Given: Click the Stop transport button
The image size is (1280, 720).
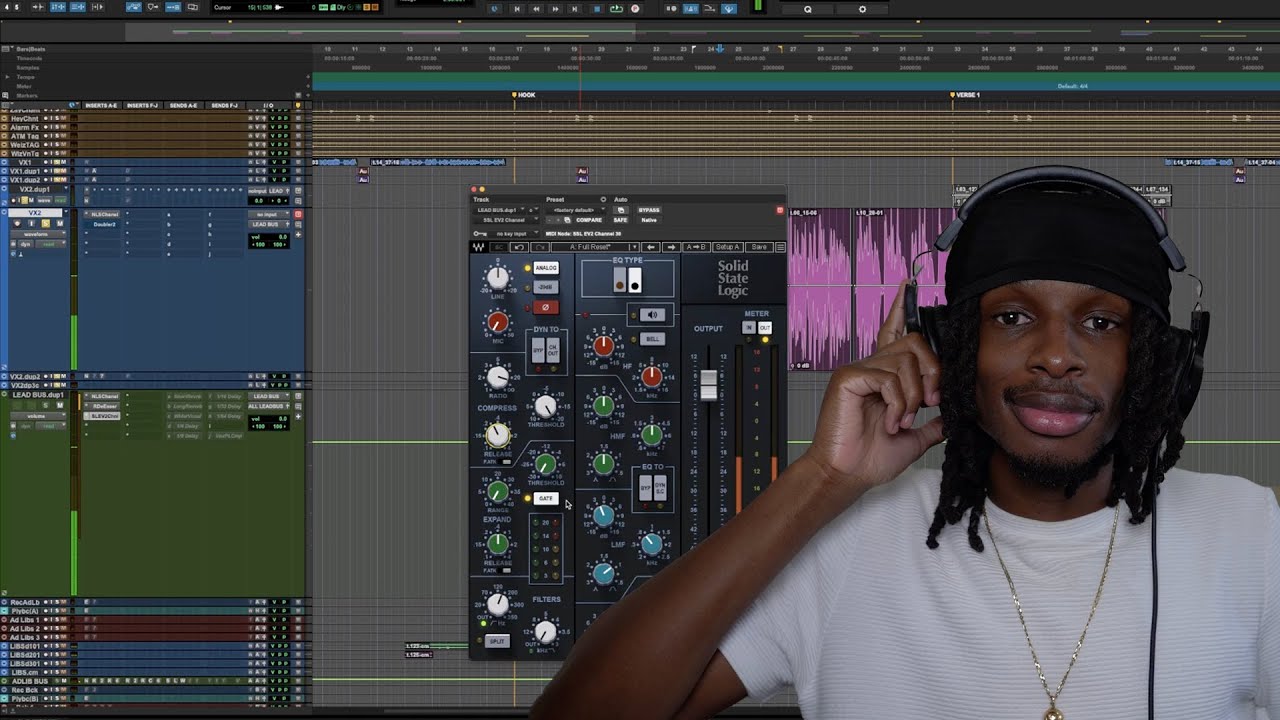Looking at the screenshot, I should tap(597, 9).
